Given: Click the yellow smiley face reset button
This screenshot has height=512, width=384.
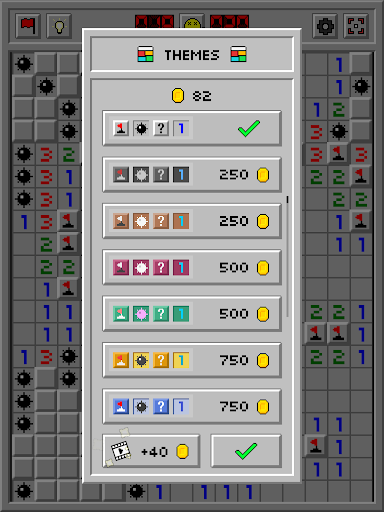Looking at the screenshot, I should tap(192, 21).
